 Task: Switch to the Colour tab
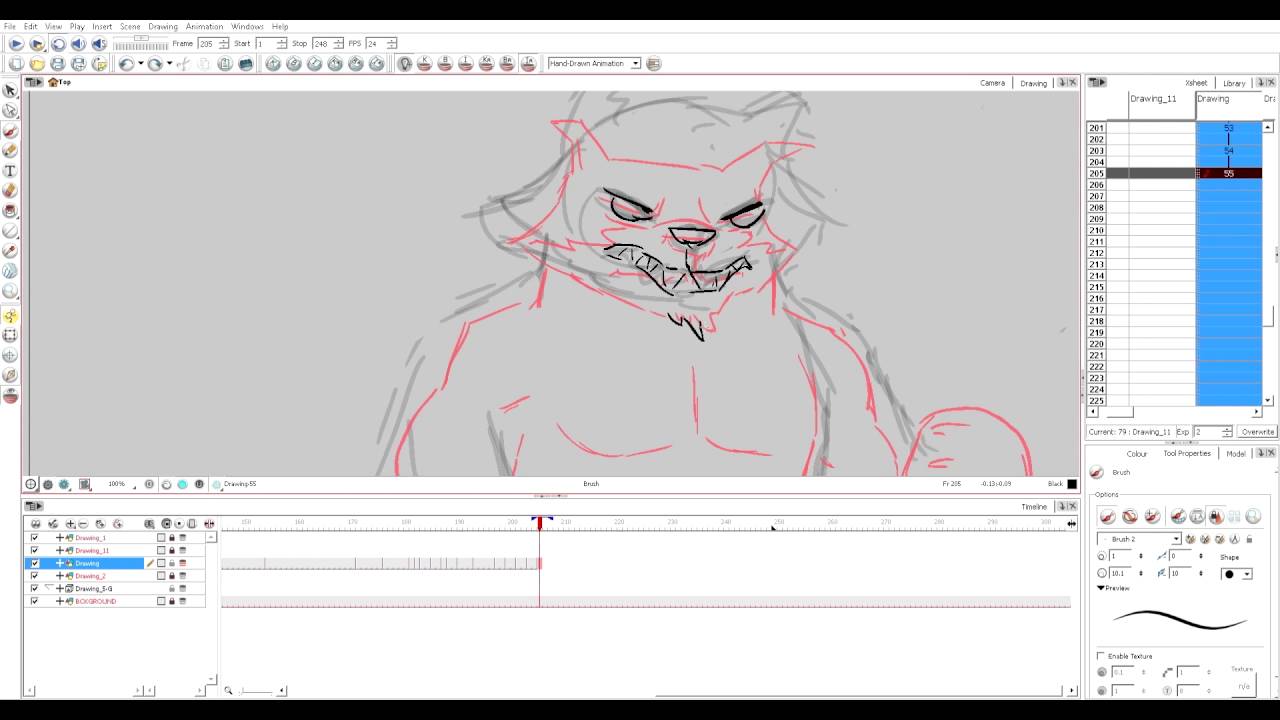click(1136, 454)
